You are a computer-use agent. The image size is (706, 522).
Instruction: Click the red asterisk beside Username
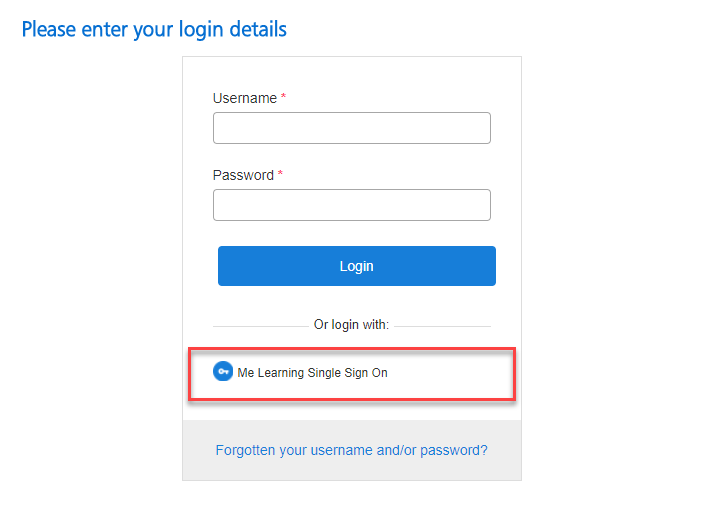(x=283, y=96)
